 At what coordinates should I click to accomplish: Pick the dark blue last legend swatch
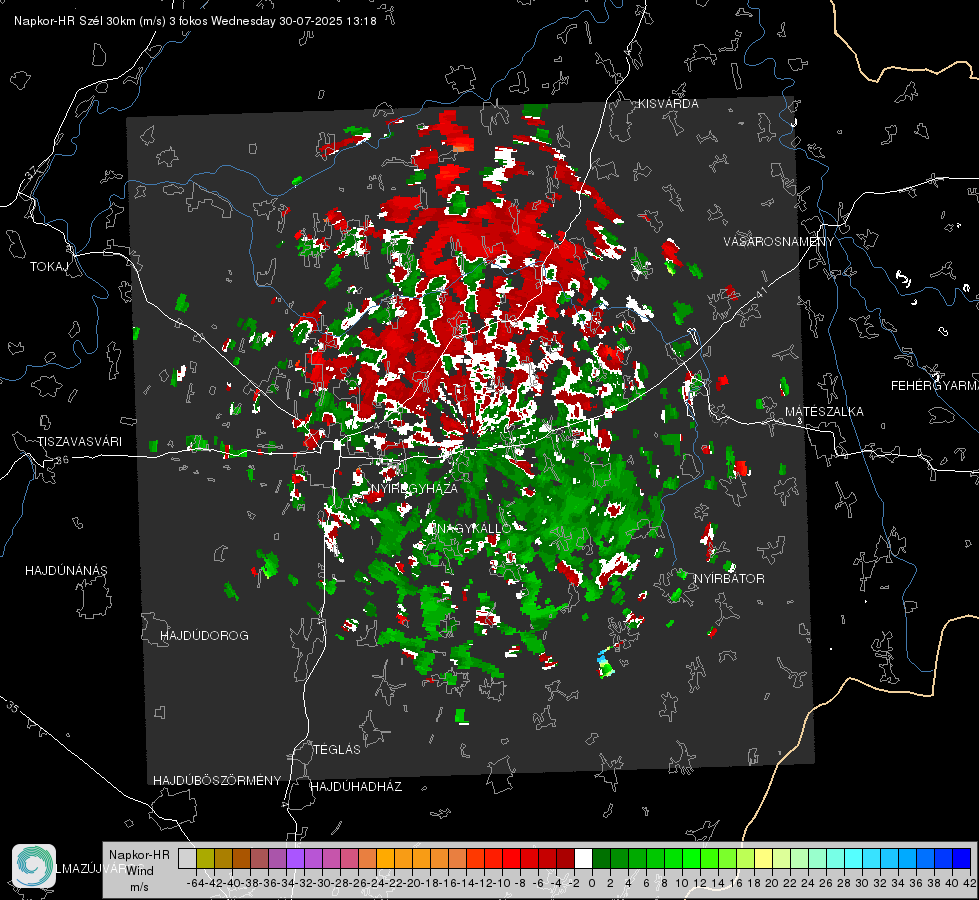962,858
